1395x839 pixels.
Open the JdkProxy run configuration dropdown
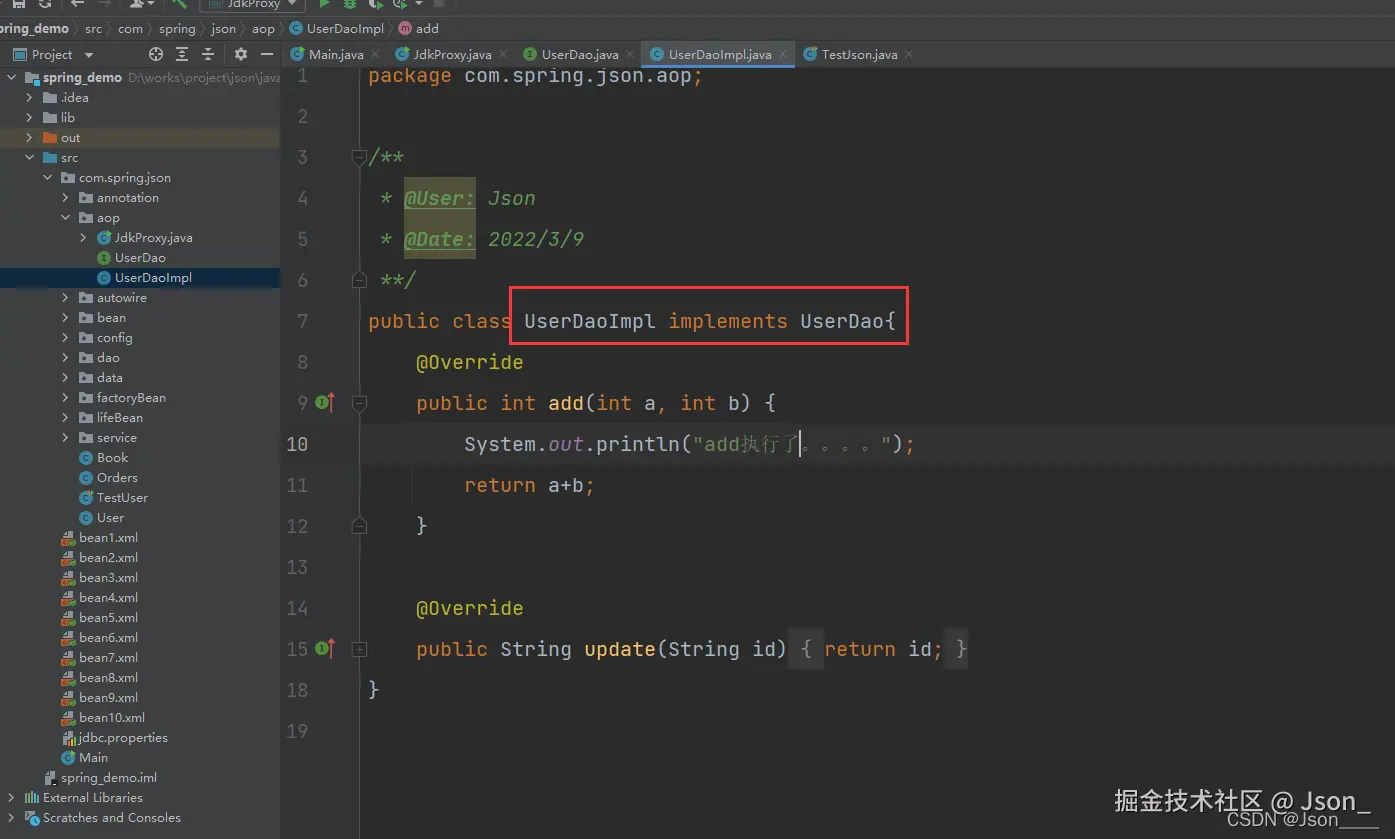coord(253,4)
